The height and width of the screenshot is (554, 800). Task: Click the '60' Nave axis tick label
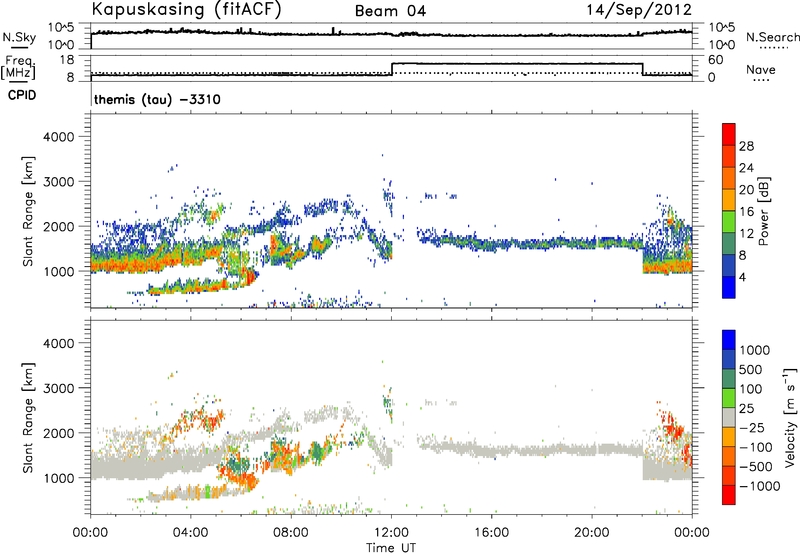click(715, 60)
